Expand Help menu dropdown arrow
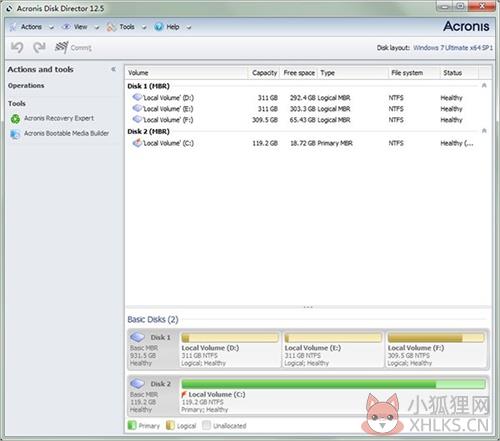 pyautogui.click(x=189, y=28)
